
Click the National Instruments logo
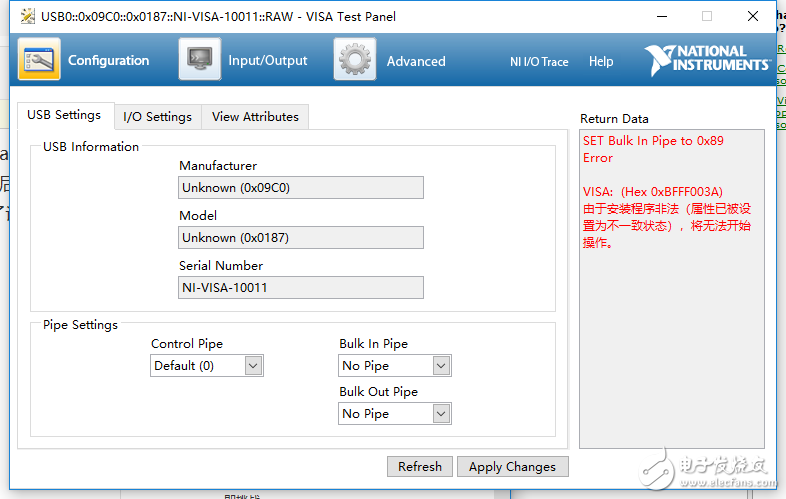pyautogui.click(x=707, y=60)
